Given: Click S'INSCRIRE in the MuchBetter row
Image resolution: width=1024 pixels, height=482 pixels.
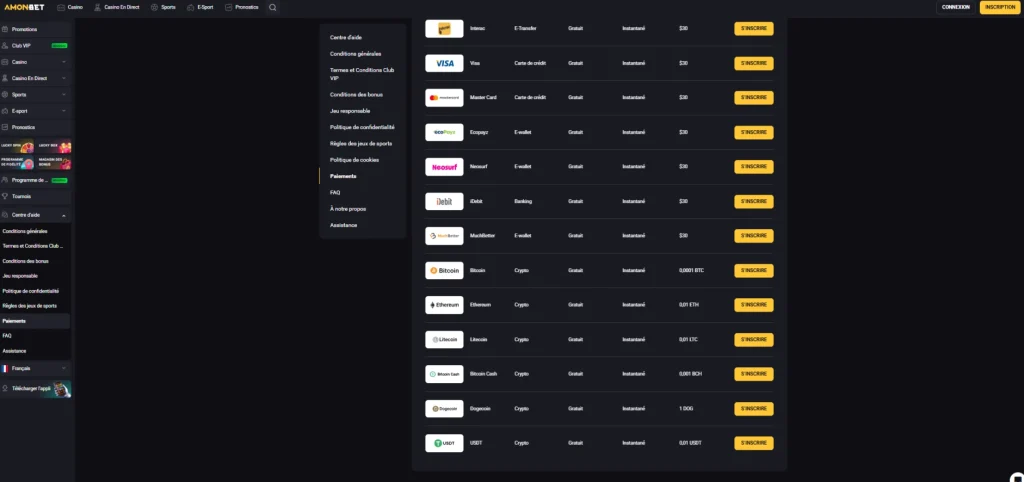Looking at the screenshot, I should pos(754,236).
